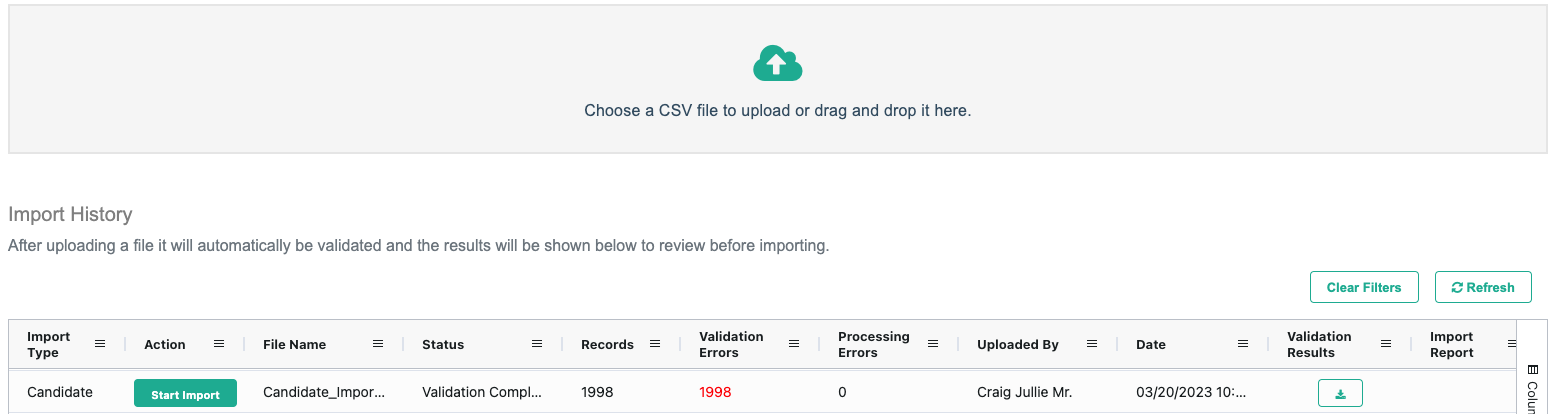Refresh the import history list

point(1483,287)
